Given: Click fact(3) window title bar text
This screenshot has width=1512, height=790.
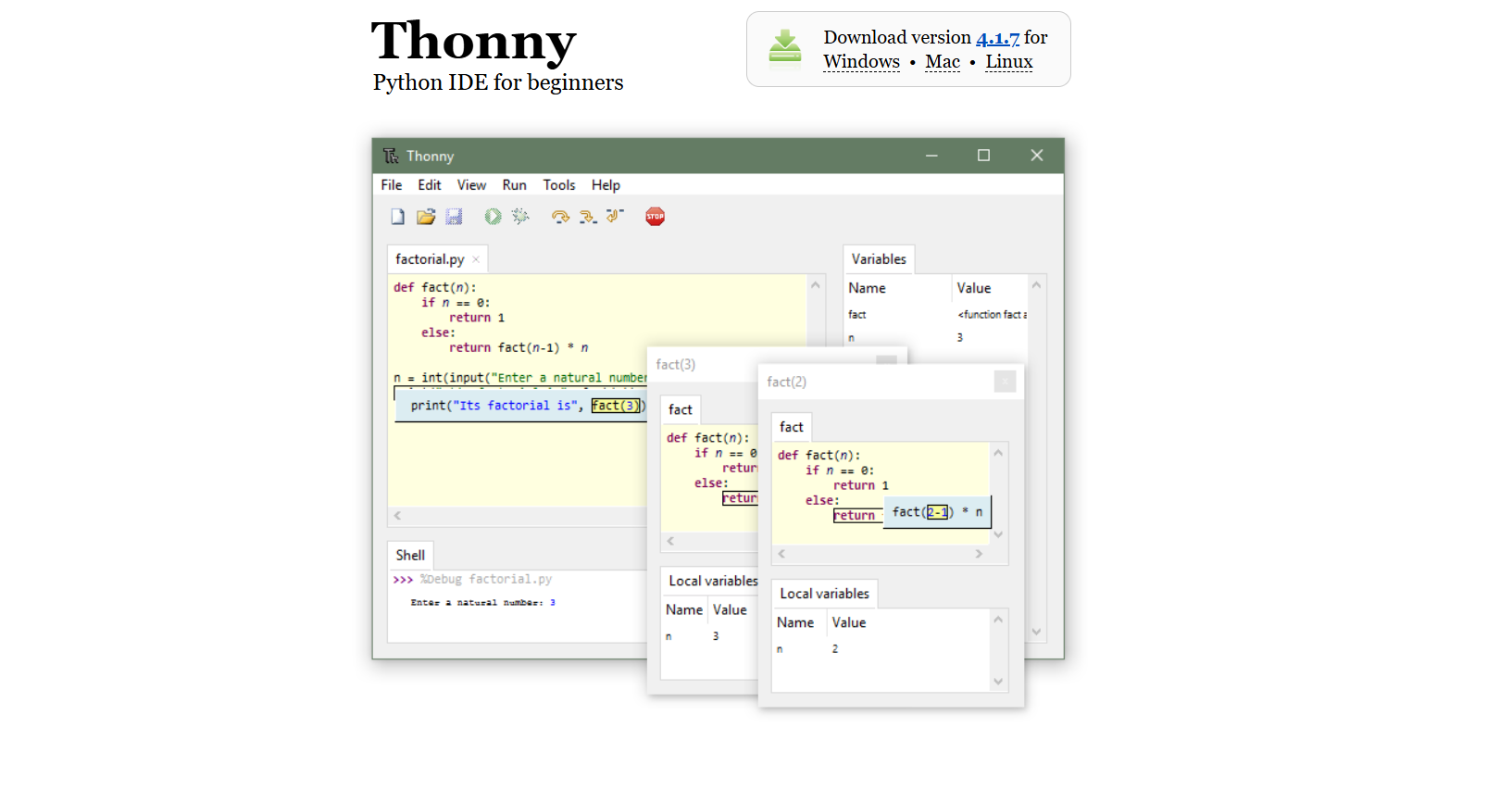Looking at the screenshot, I should coord(675,365).
